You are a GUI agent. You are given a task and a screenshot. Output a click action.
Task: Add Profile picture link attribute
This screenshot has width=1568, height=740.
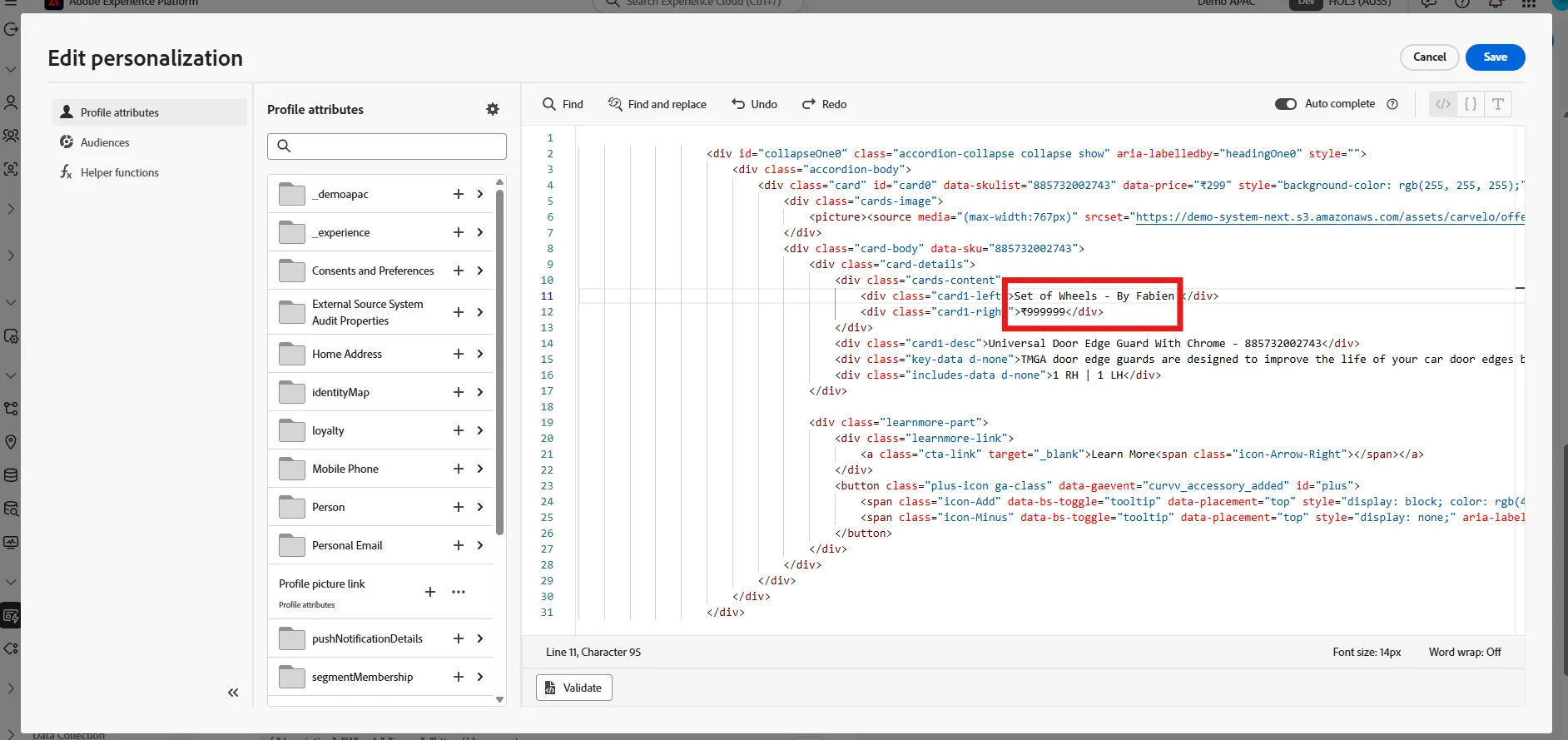coord(430,592)
